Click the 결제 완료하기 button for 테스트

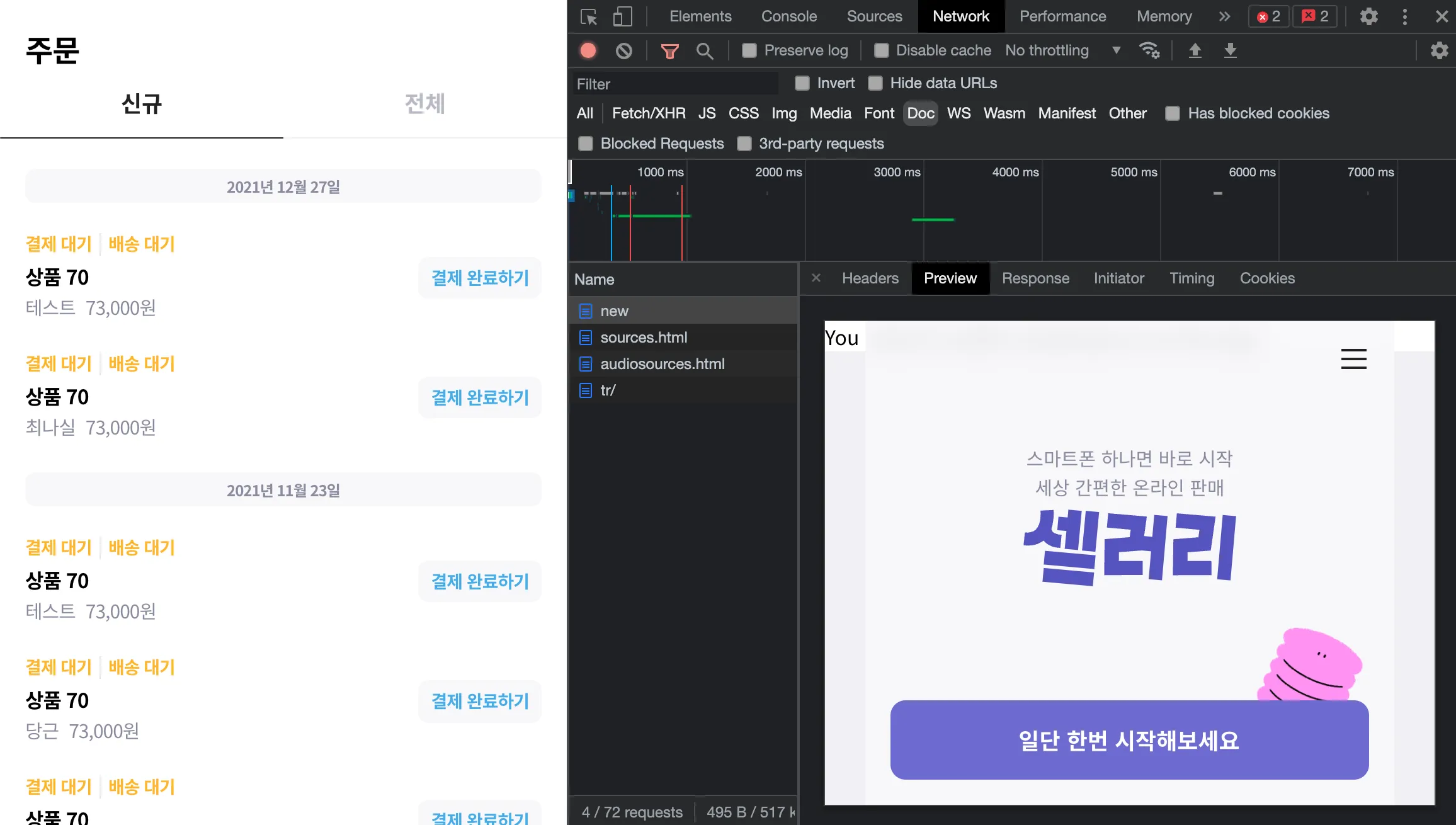tap(479, 278)
